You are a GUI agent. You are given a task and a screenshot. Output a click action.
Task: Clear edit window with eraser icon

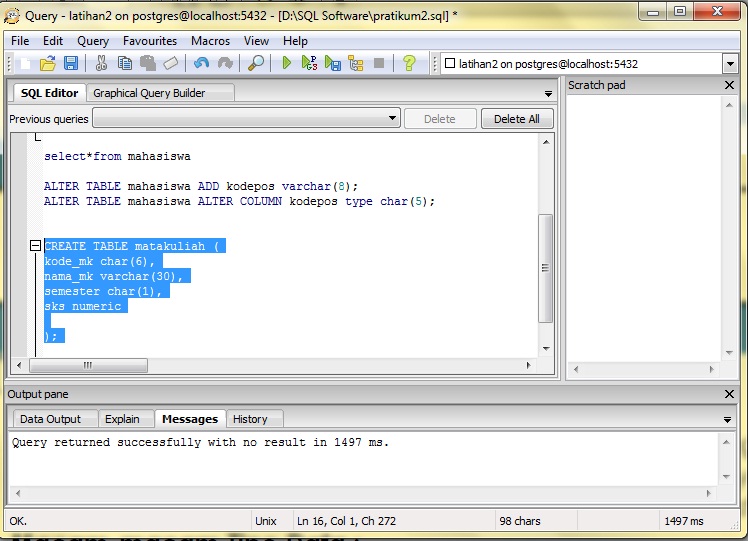click(170, 63)
